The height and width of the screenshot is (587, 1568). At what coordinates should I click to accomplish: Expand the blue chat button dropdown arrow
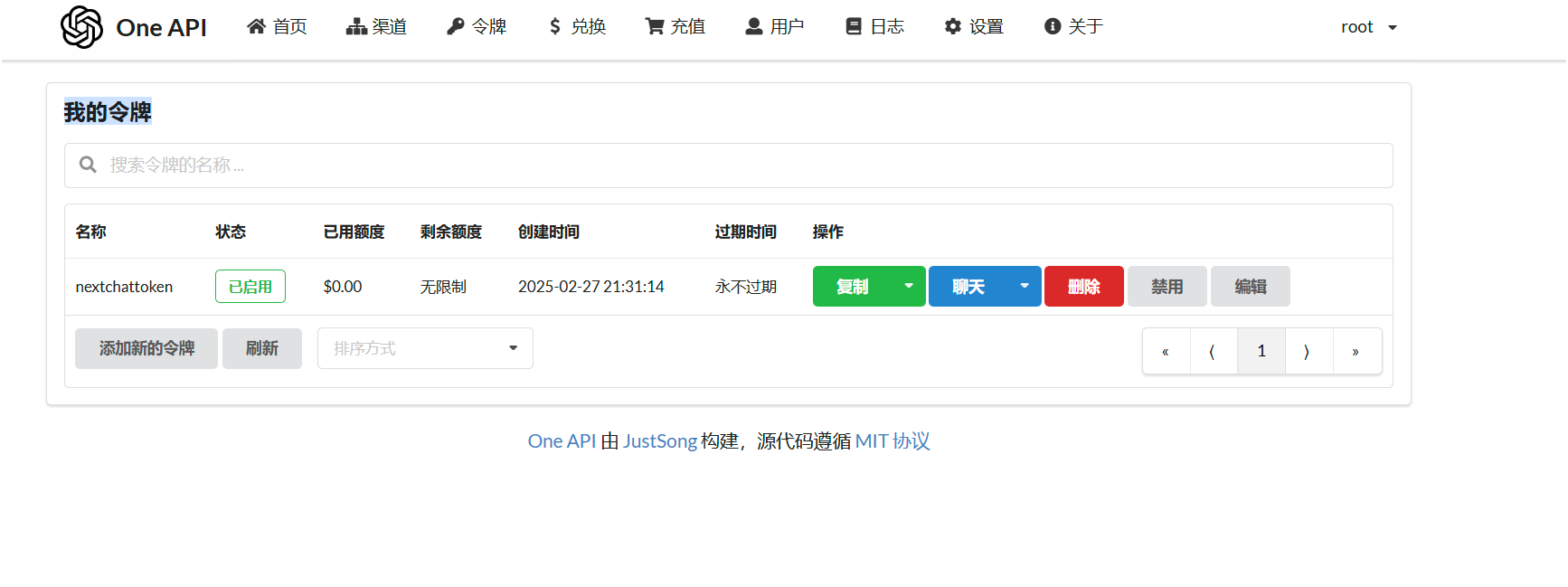click(x=1025, y=287)
